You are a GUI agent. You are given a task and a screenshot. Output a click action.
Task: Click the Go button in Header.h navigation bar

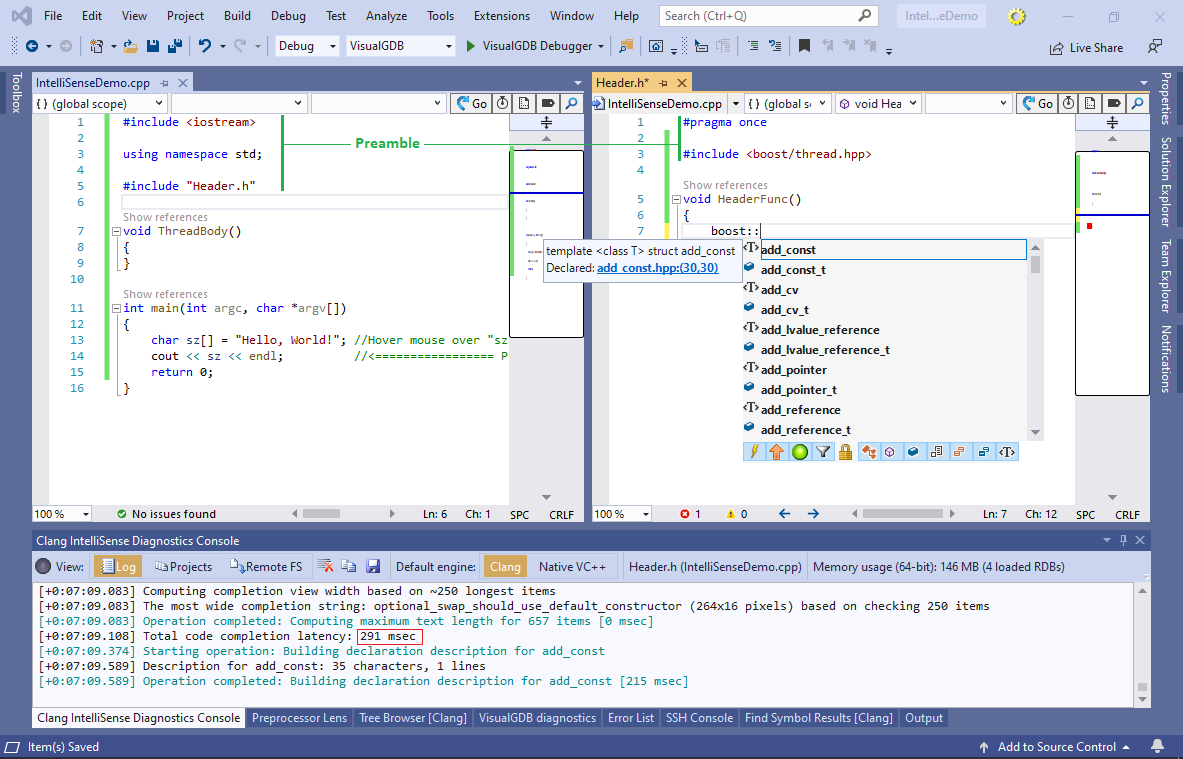point(1037,103)
